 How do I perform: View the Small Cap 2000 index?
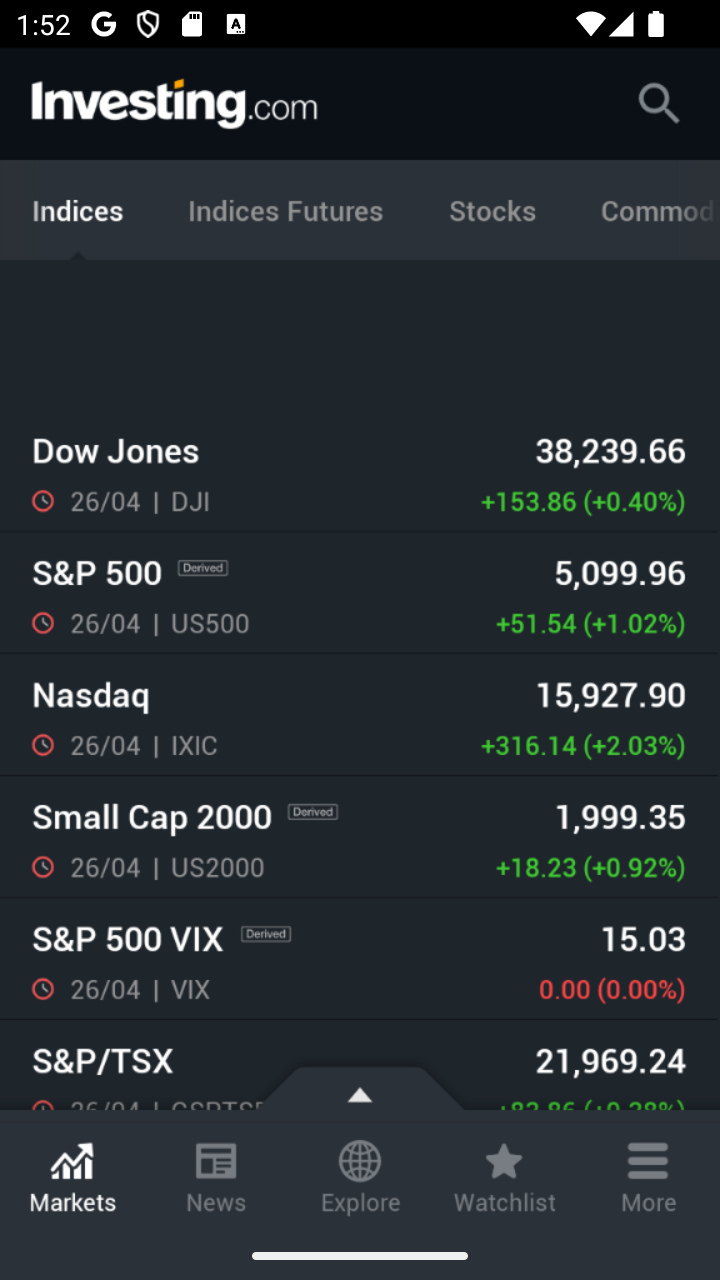[x=360, y=838]
